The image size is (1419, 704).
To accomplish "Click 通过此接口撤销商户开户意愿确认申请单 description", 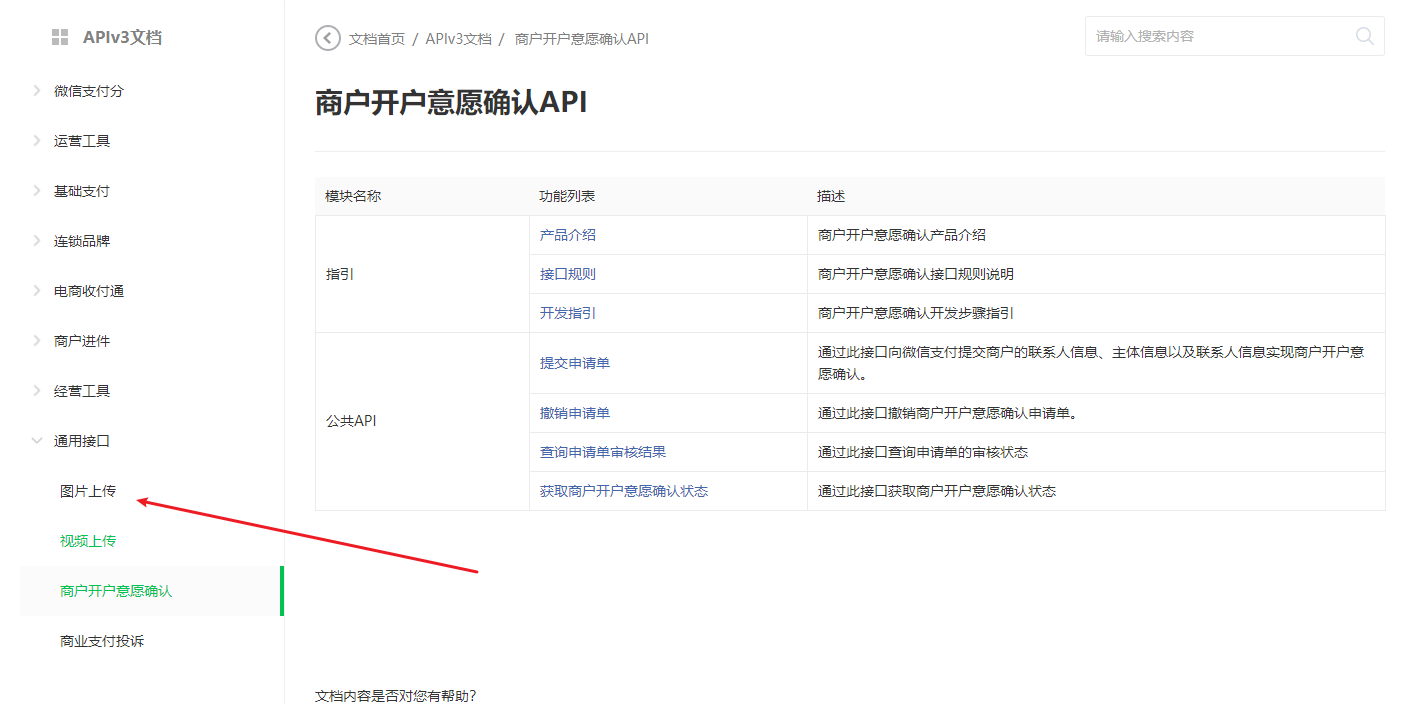I will pyautogui.click(x=947, y=413).
